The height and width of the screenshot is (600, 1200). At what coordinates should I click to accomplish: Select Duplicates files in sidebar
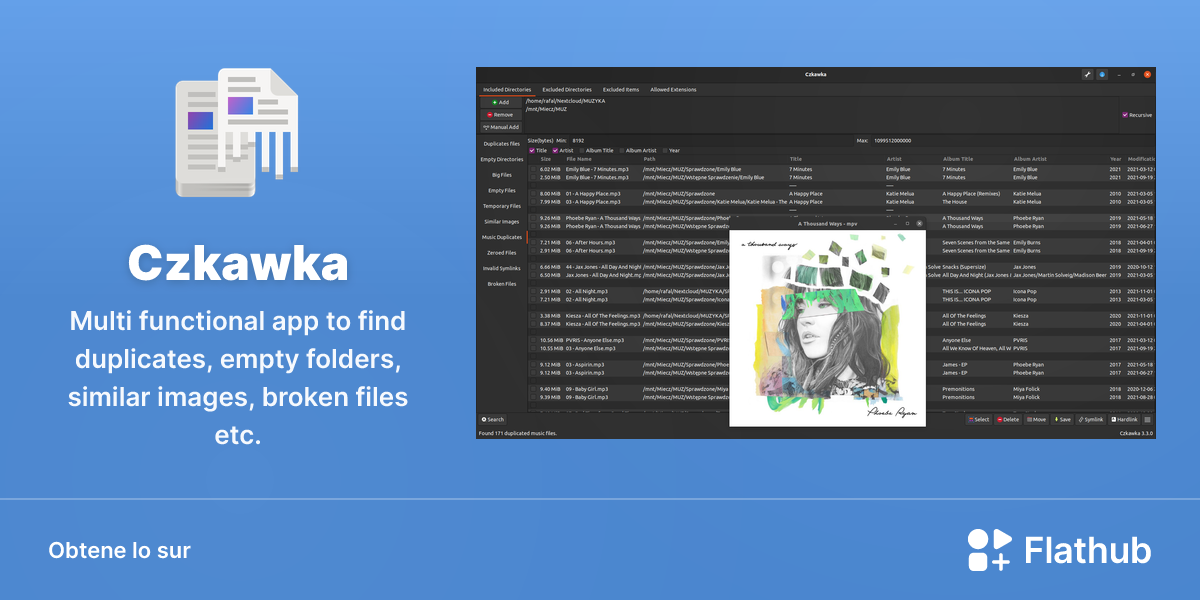(x=501, y=144)
